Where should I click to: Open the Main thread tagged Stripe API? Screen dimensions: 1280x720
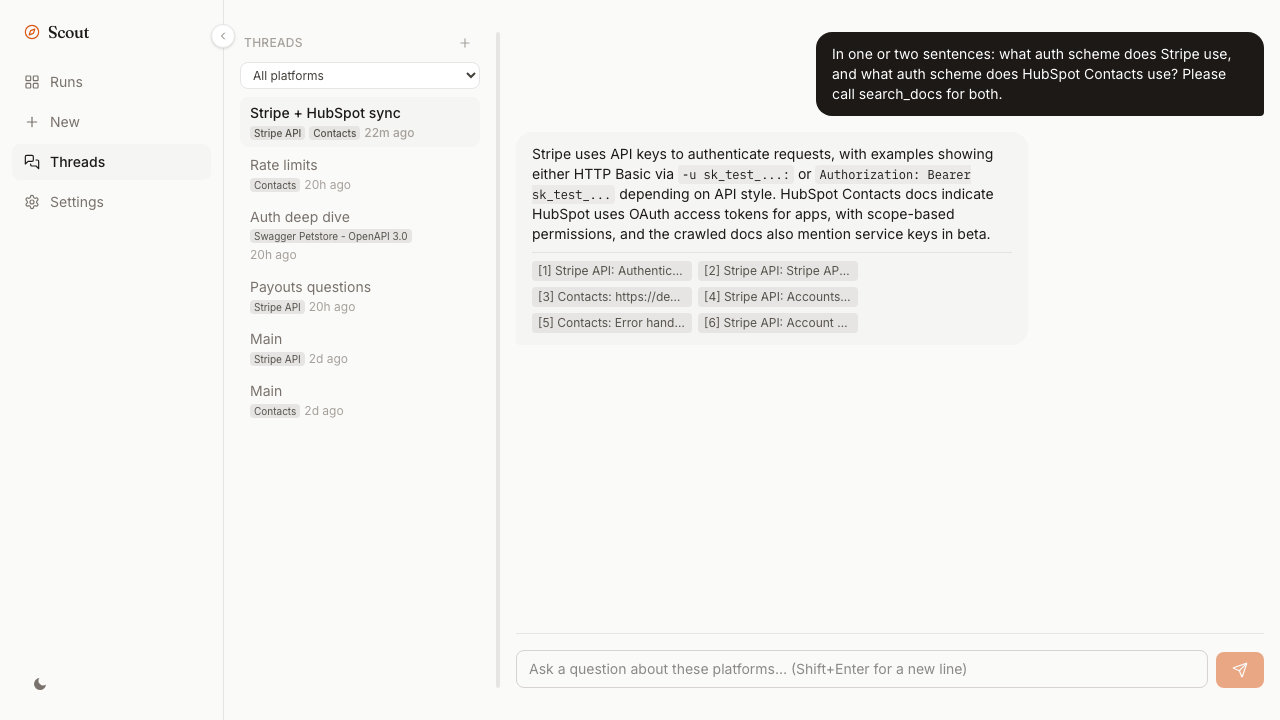[x=360, y=348]
